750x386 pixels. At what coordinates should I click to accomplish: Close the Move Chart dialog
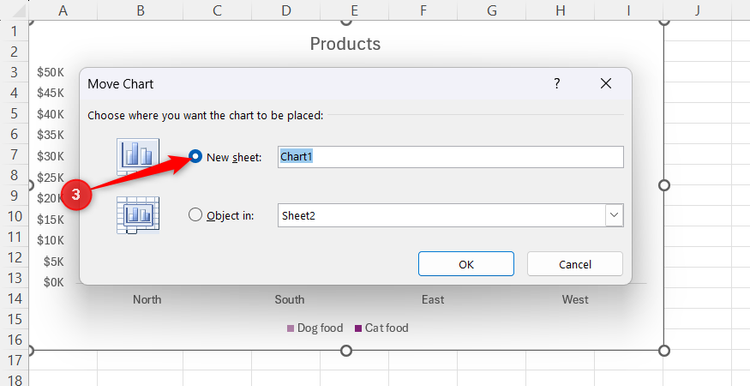(606, 84)
